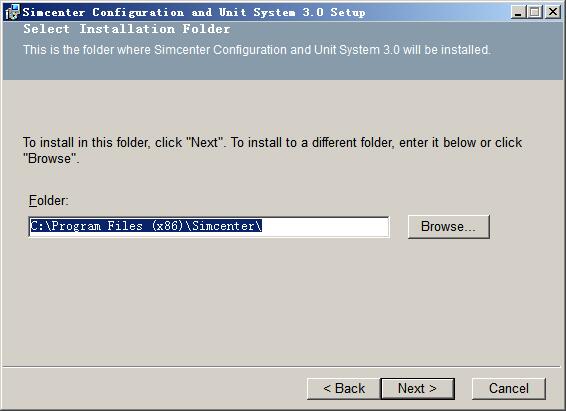The height and width of the screenshot is (411, 566).
Task: Click the Folder: label above the path box
Action: click(x=49, y=201)
